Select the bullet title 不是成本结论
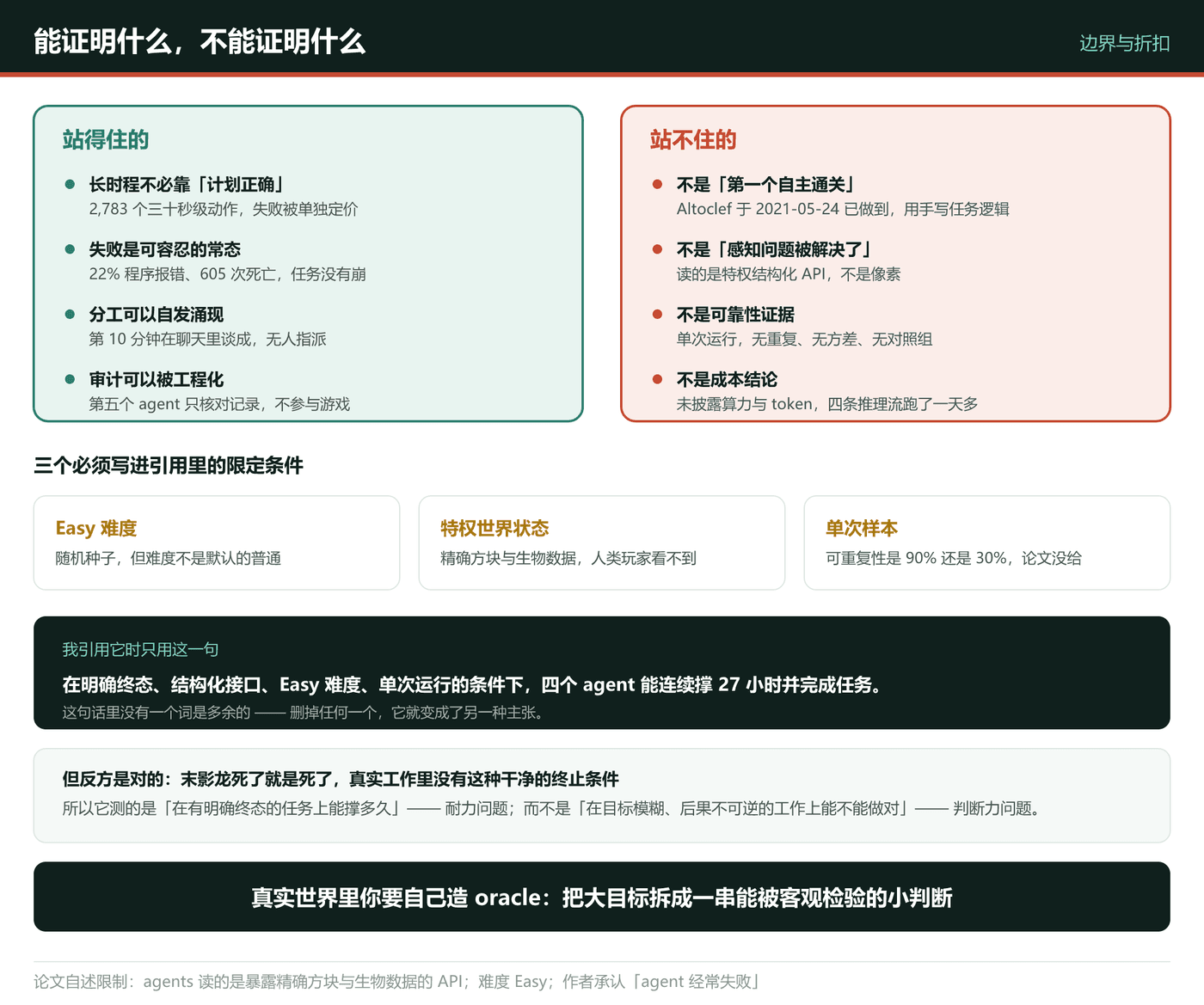Screen dimensions: 1204x1005 (727, 379)
